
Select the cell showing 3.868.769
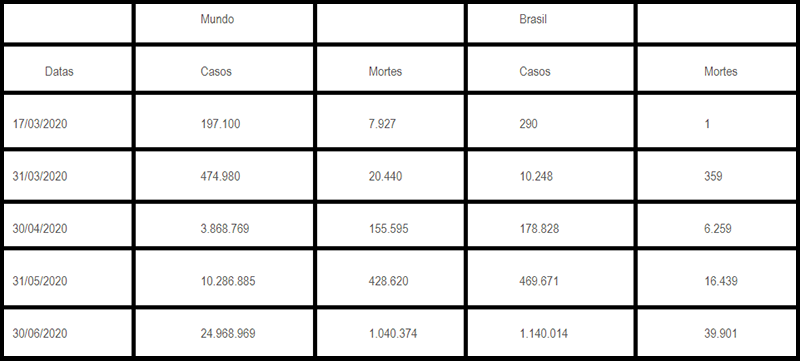pyautogui.click(x=223, y=225)
